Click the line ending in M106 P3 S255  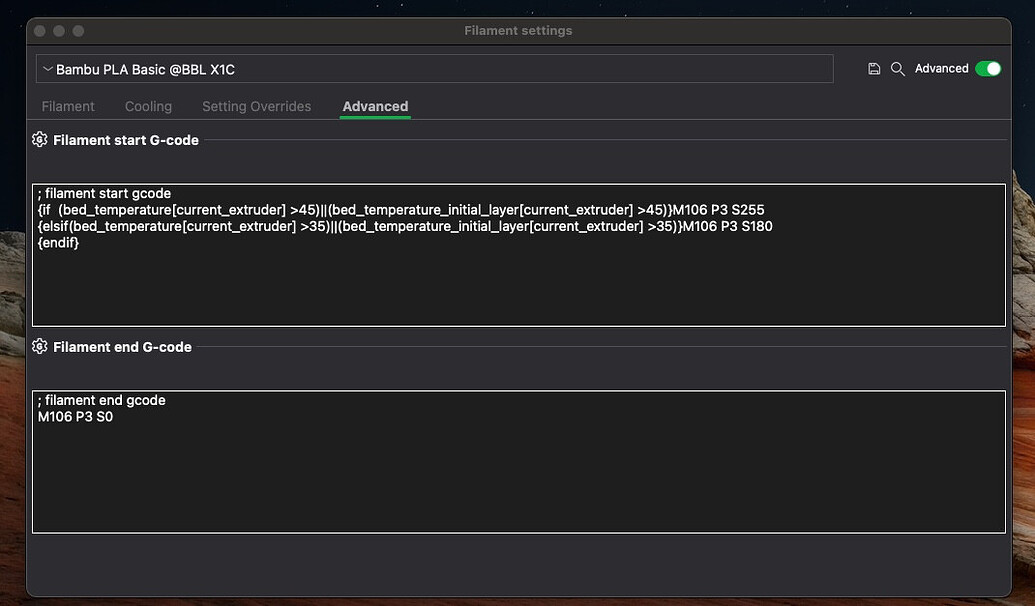pyautogui.click(x=401, y=210)
